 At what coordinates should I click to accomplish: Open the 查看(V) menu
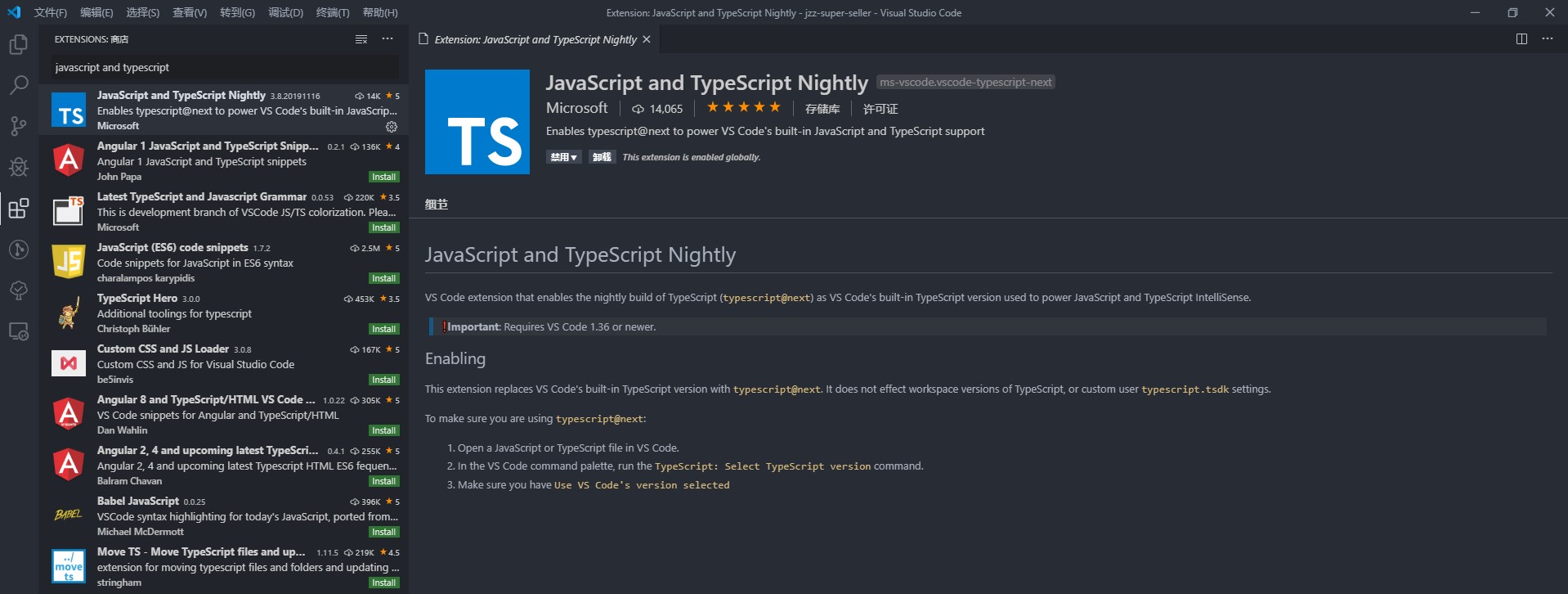190,12
